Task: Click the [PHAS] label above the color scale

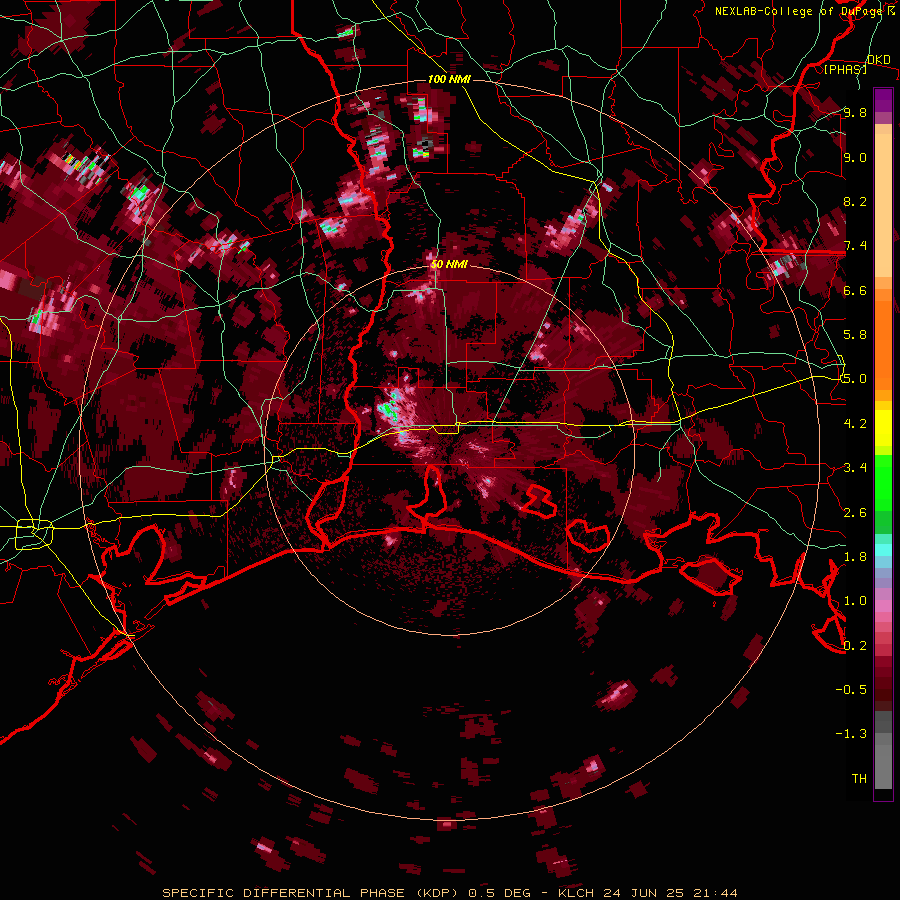Action: coord(845,69)
